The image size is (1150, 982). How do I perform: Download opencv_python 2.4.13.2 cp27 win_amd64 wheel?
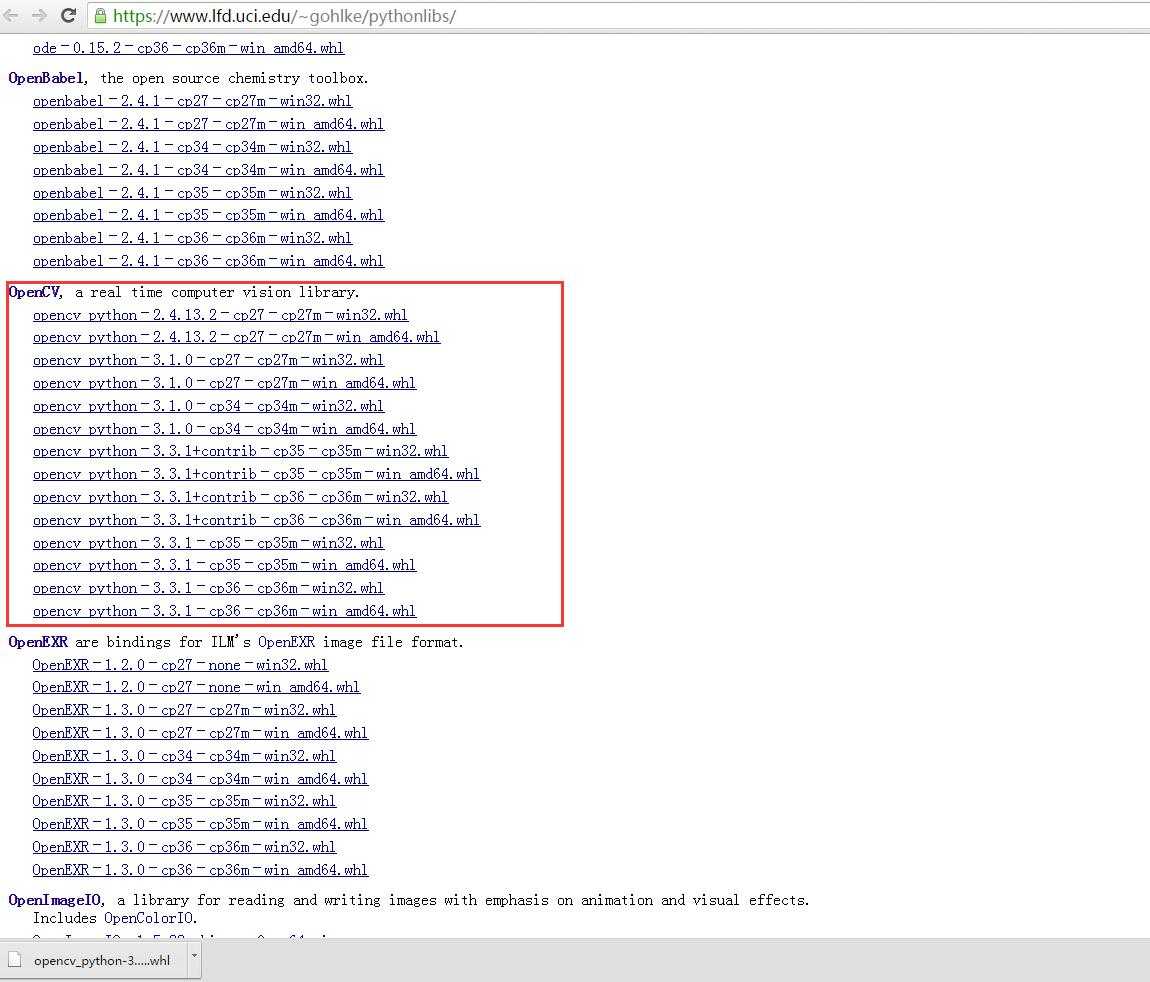click(236, 337)
